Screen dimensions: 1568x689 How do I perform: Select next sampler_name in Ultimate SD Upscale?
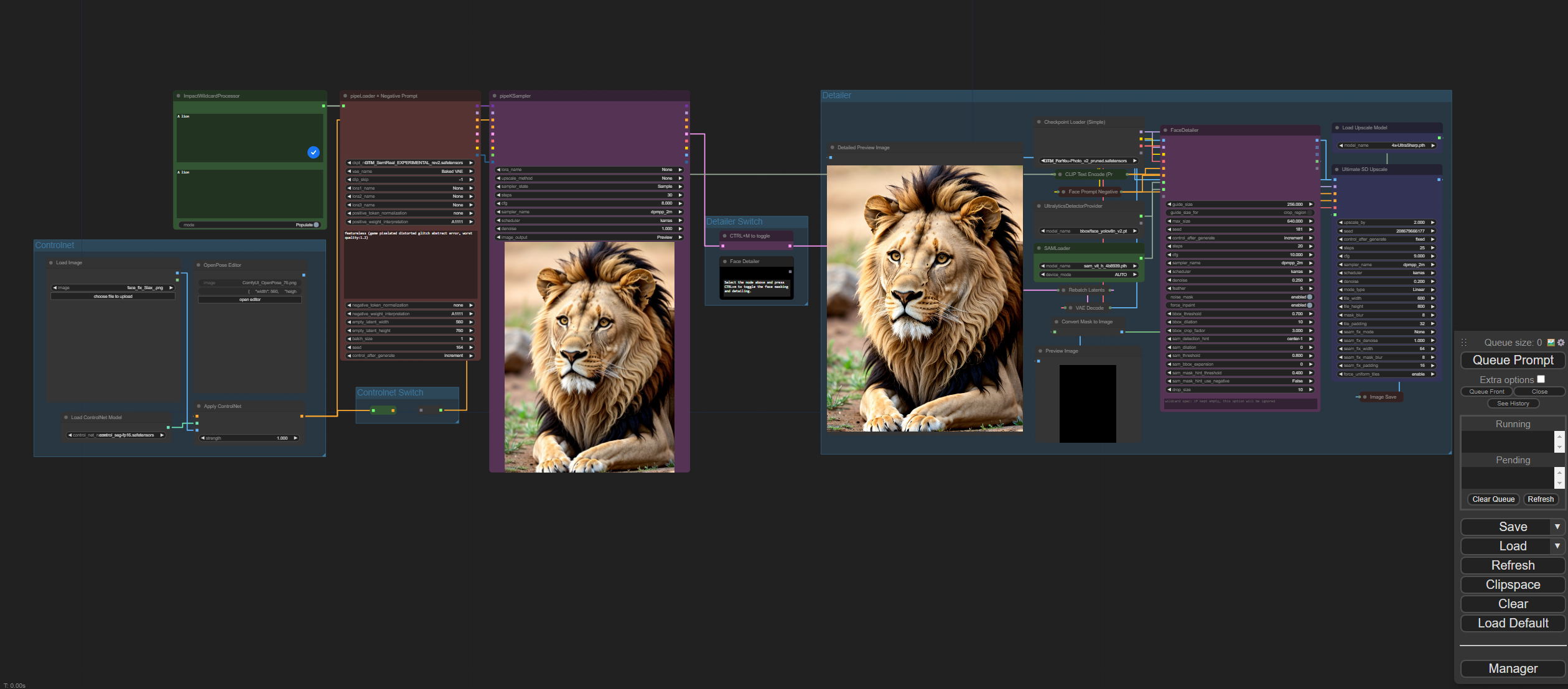pos(1432,264)
